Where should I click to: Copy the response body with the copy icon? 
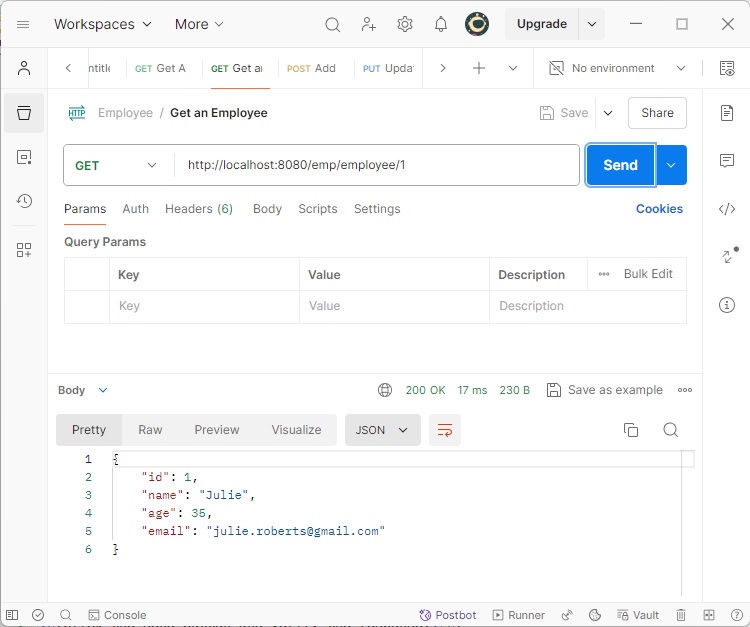click(x=631, y=430)
